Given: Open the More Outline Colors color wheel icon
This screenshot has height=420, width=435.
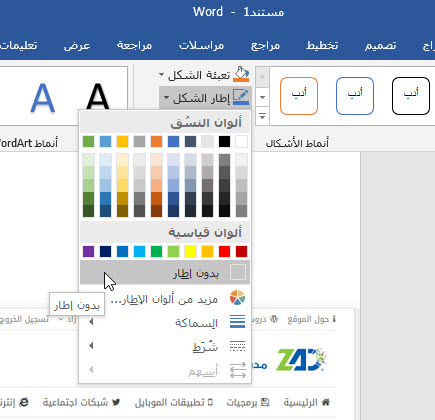Looking at the screenshot, I should coord(237,298).
